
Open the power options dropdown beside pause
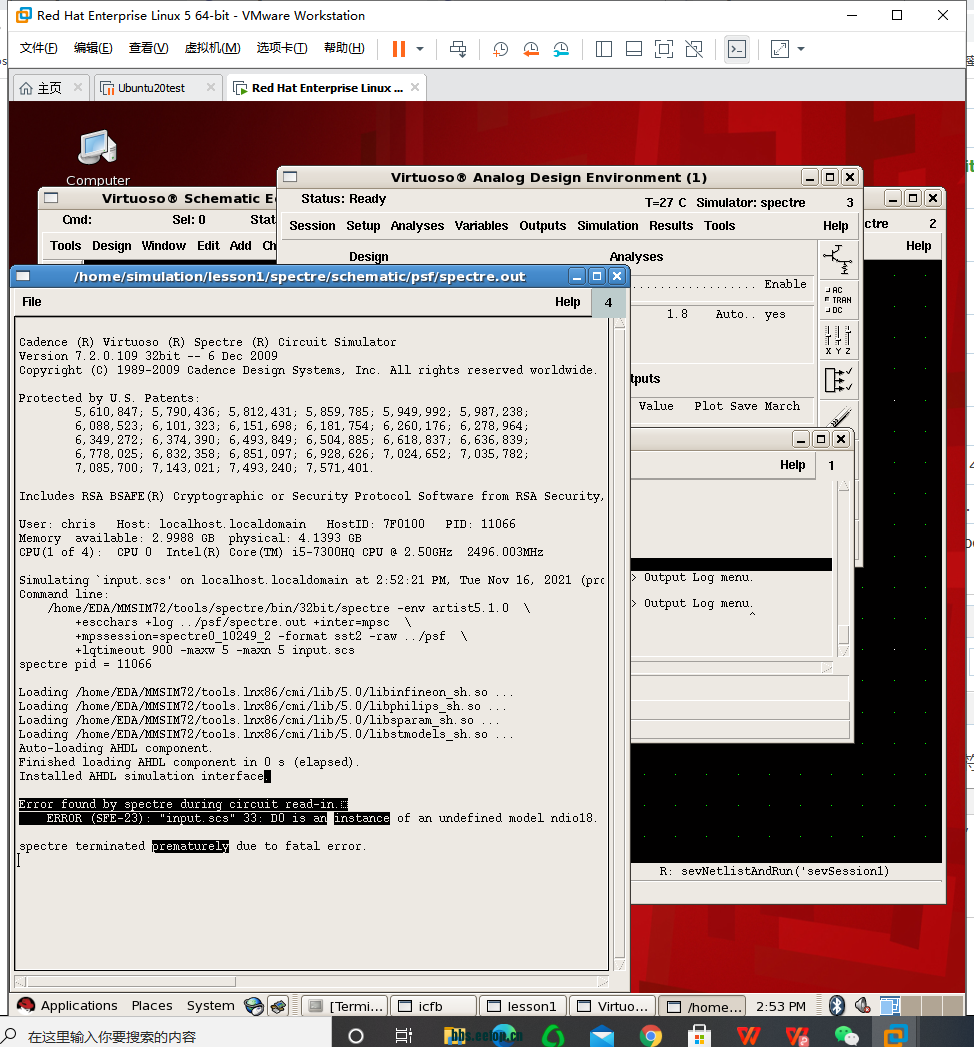coord(420,49)
